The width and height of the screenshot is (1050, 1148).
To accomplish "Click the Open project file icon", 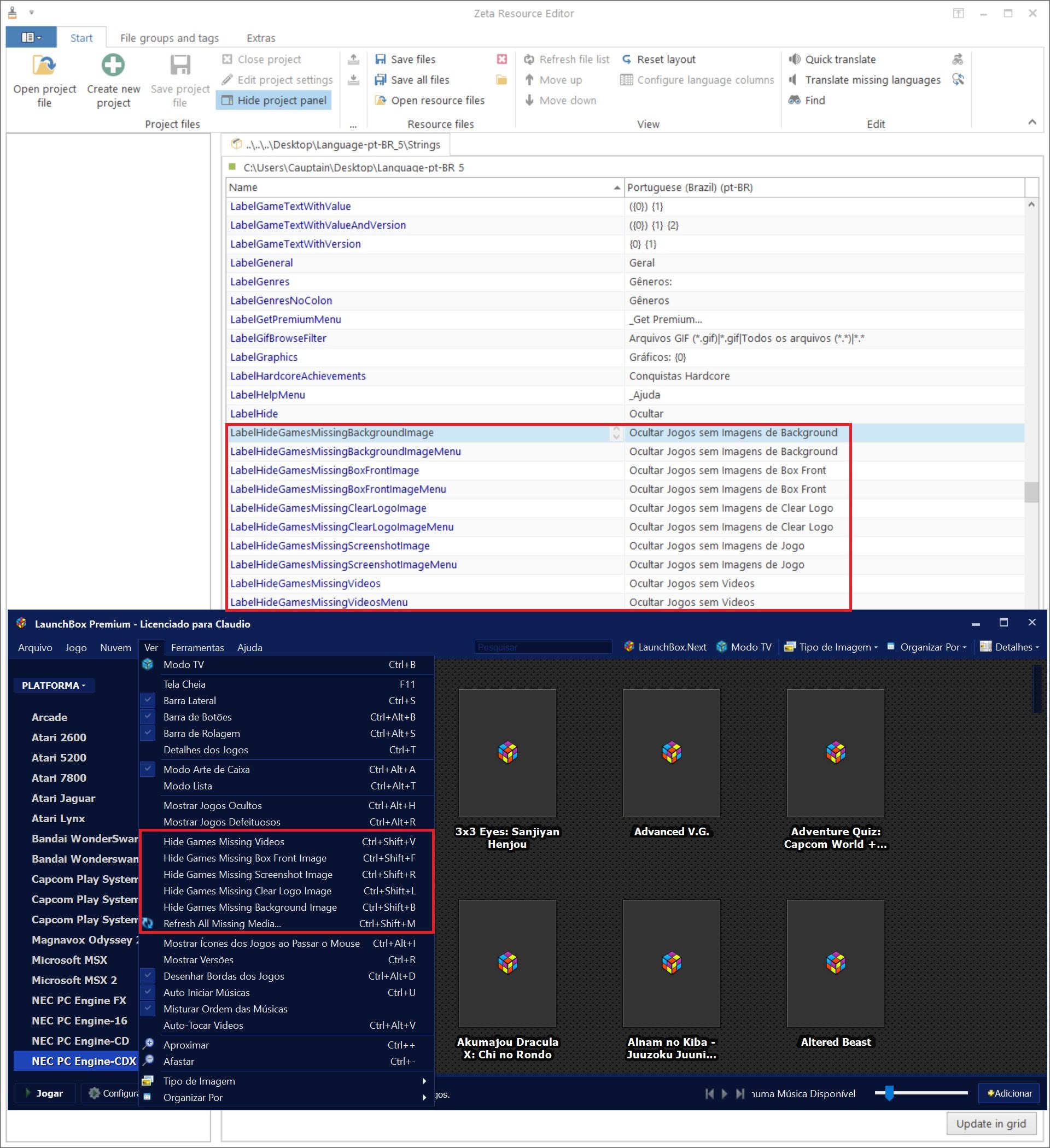I will pos(44,66).
